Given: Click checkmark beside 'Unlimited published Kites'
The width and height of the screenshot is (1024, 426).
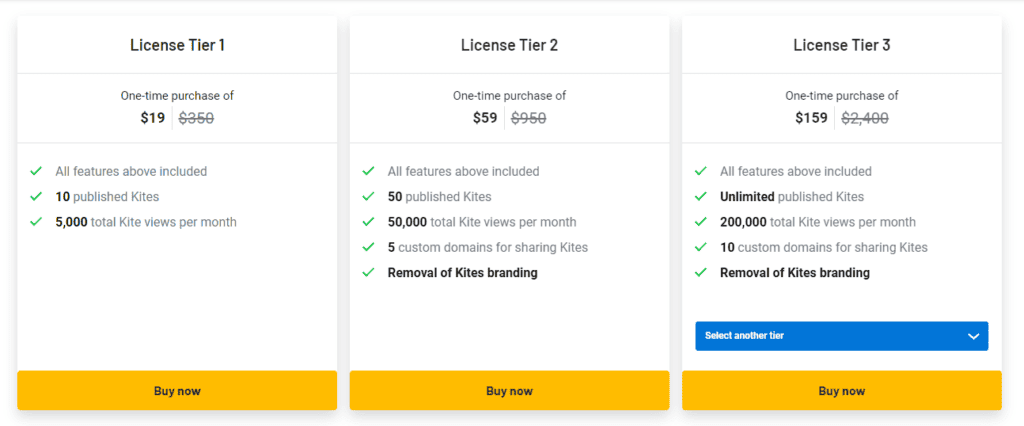Looking at the screenshot, I should [700, 197].
